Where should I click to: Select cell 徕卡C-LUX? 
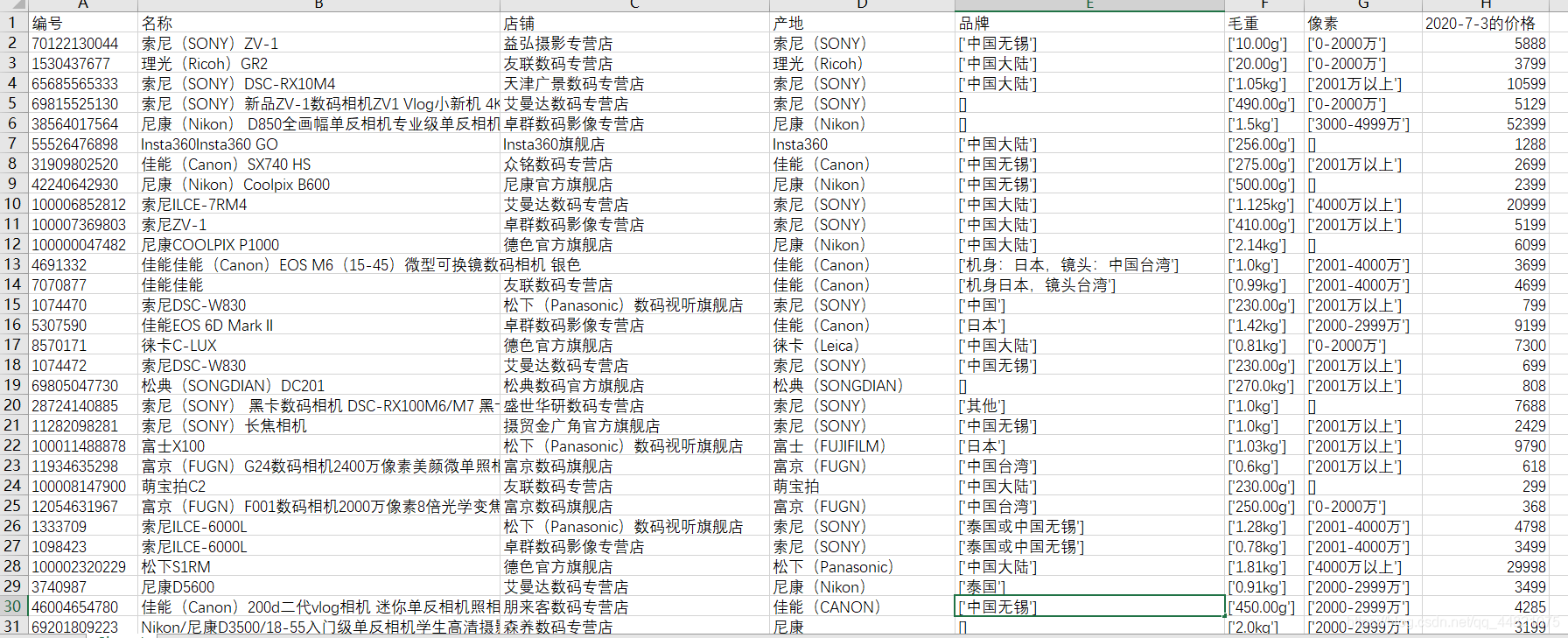point(318,345)
